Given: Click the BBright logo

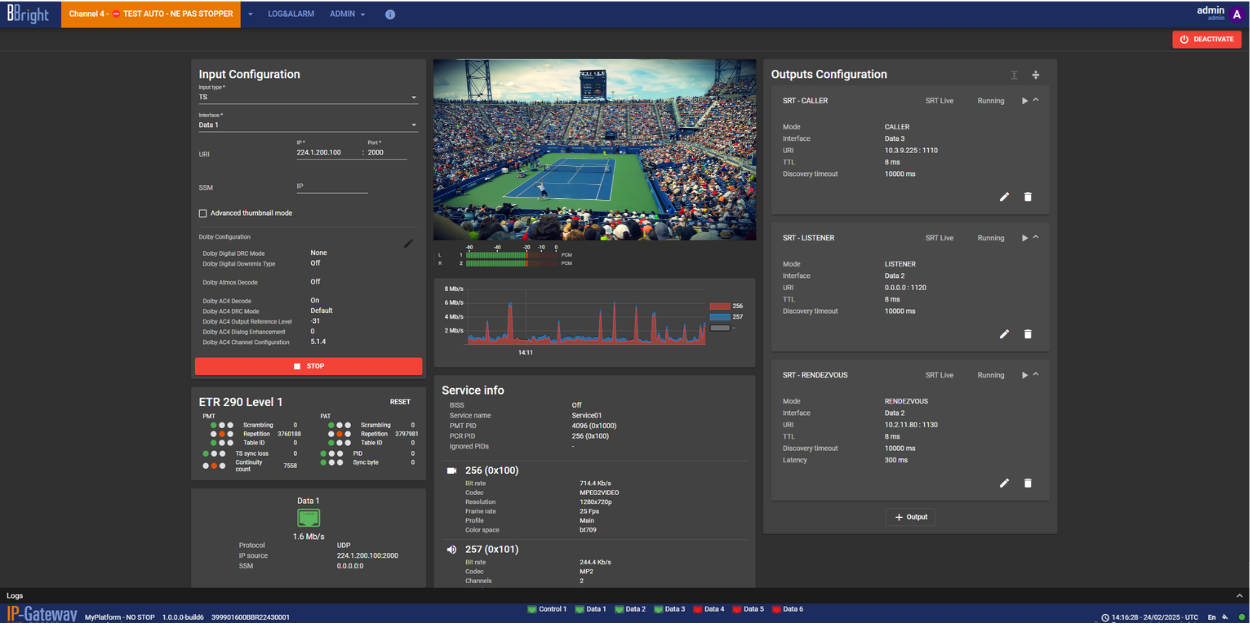Looking at the screenshot, I should click(29, 14).
